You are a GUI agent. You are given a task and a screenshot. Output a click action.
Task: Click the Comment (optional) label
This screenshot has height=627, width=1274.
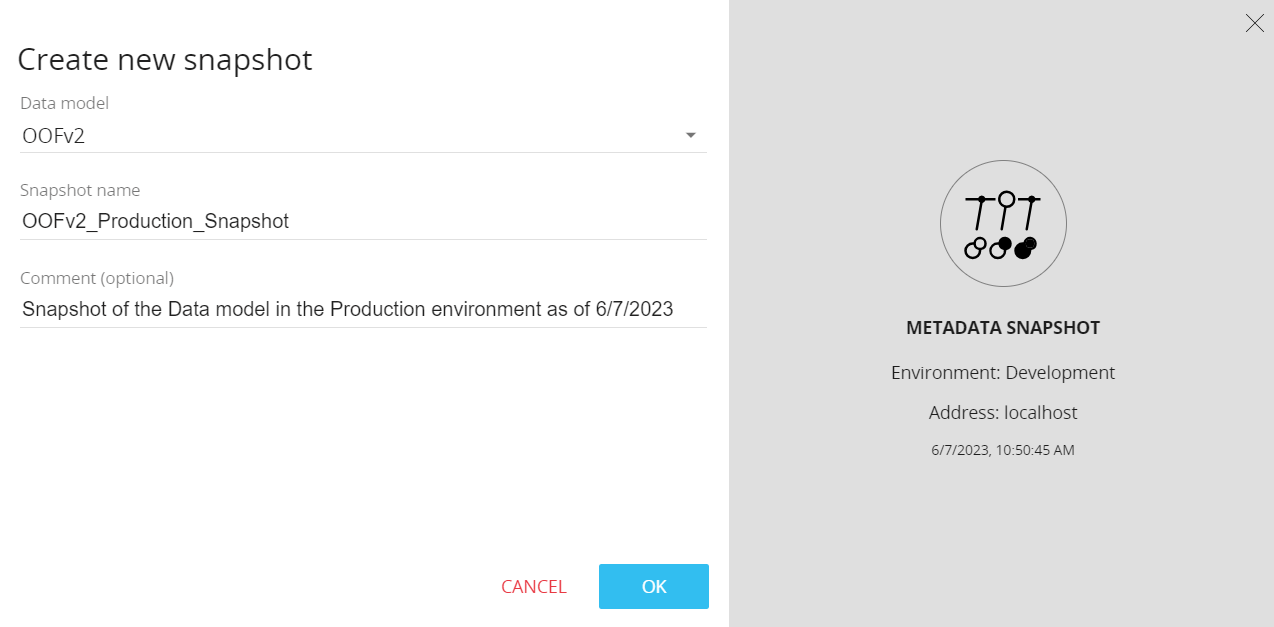[x=97, y=278]
